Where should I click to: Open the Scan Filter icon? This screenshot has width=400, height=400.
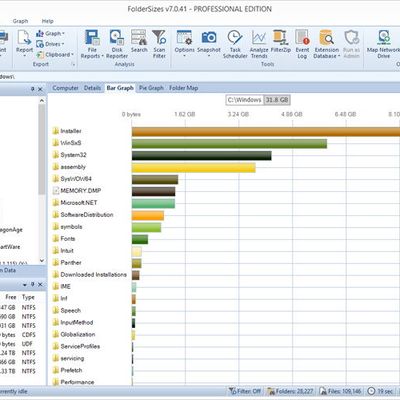pyautogui.click(x=159, y=44)
